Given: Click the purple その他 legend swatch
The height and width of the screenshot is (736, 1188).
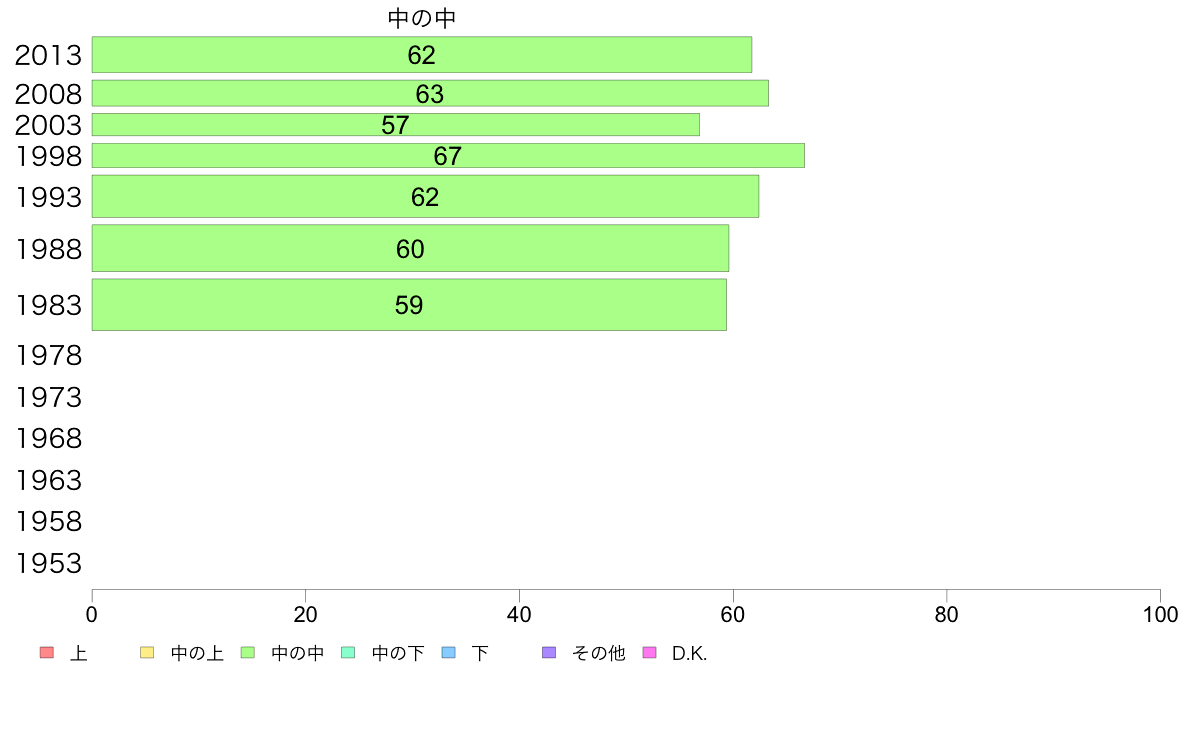Looking at the screenshot, I should point(549,653).
